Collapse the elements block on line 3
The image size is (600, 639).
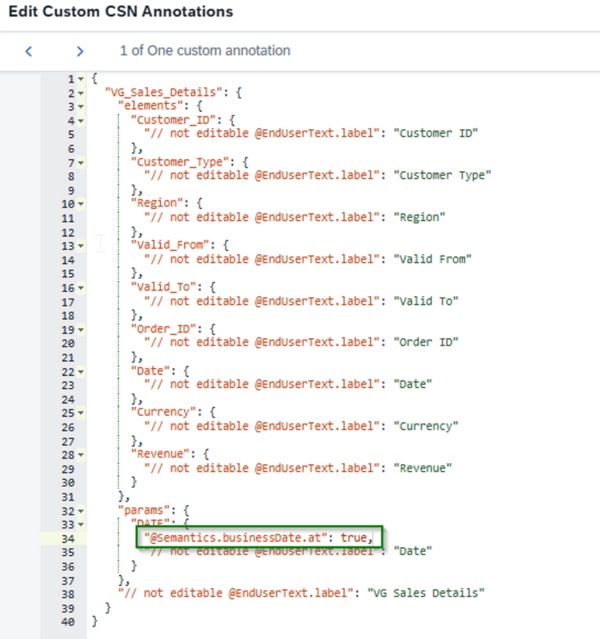point(82,105)
